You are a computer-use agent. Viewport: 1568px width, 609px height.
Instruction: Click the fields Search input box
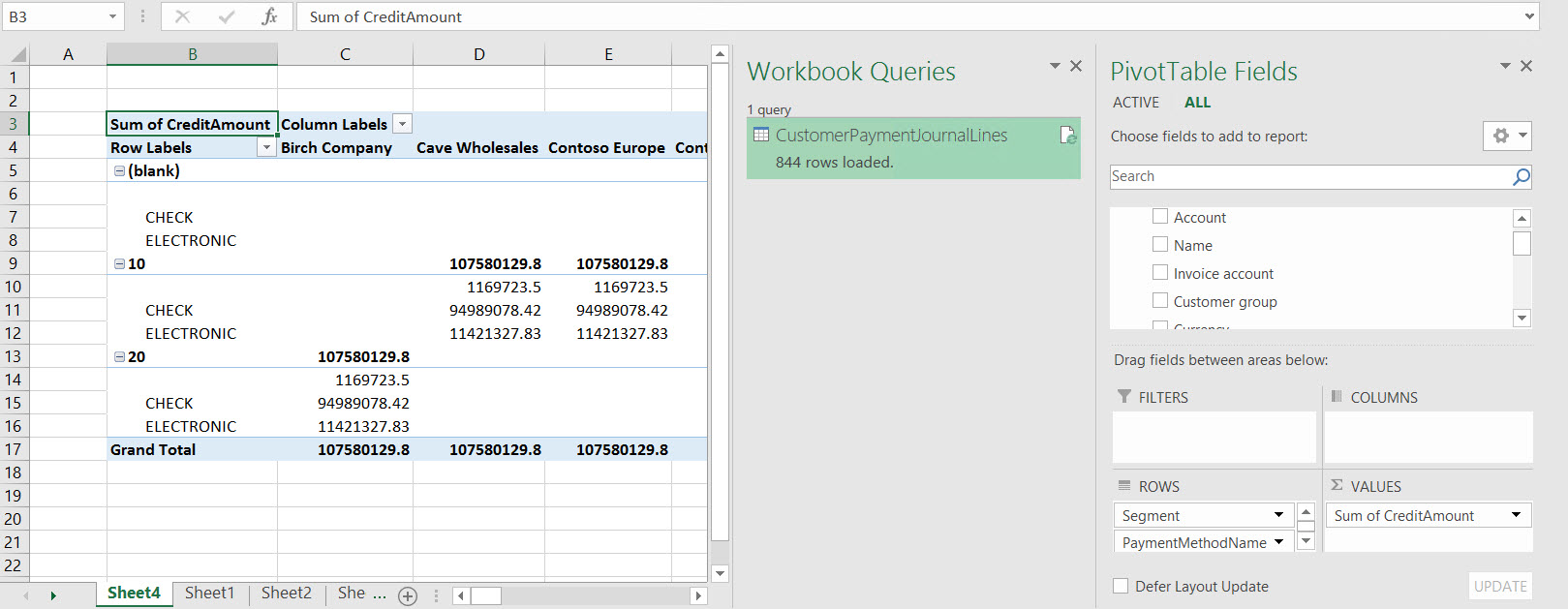tap(1307, 176)
